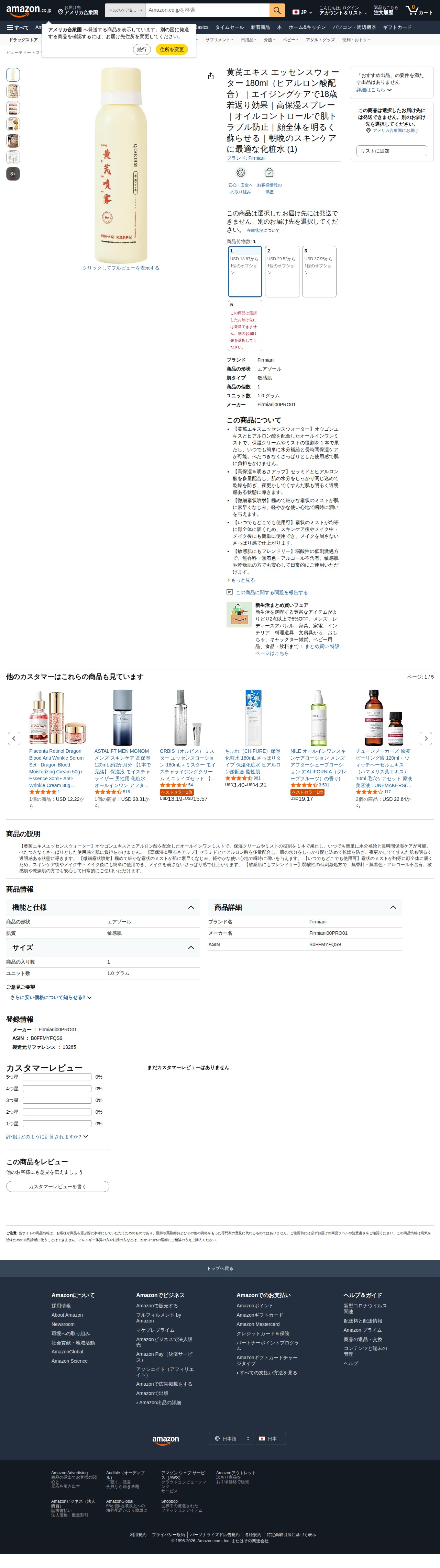440x1568 pixels.
Task: Click the 新生活まとめ買いフェア shopping bag image
Action: click(239, 614)
